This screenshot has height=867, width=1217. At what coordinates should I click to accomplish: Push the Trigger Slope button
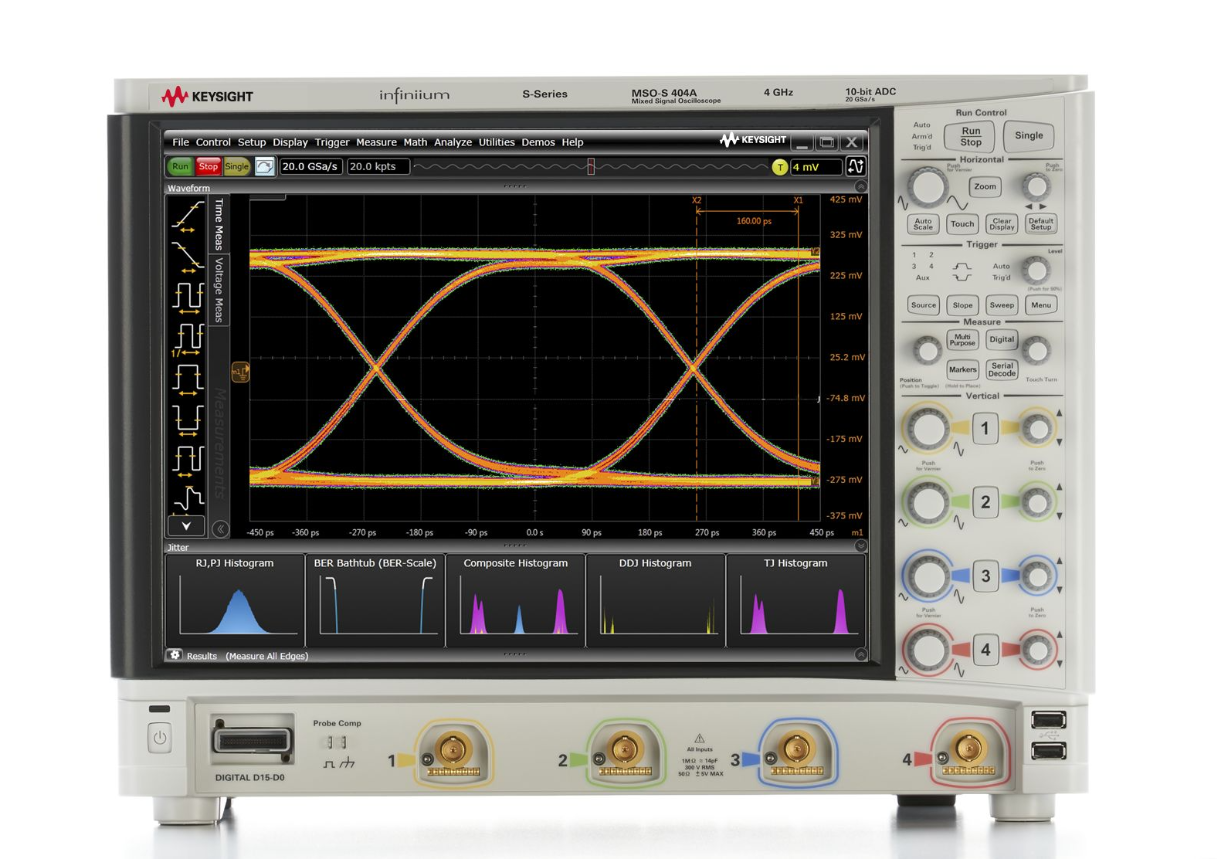(963, 305)
